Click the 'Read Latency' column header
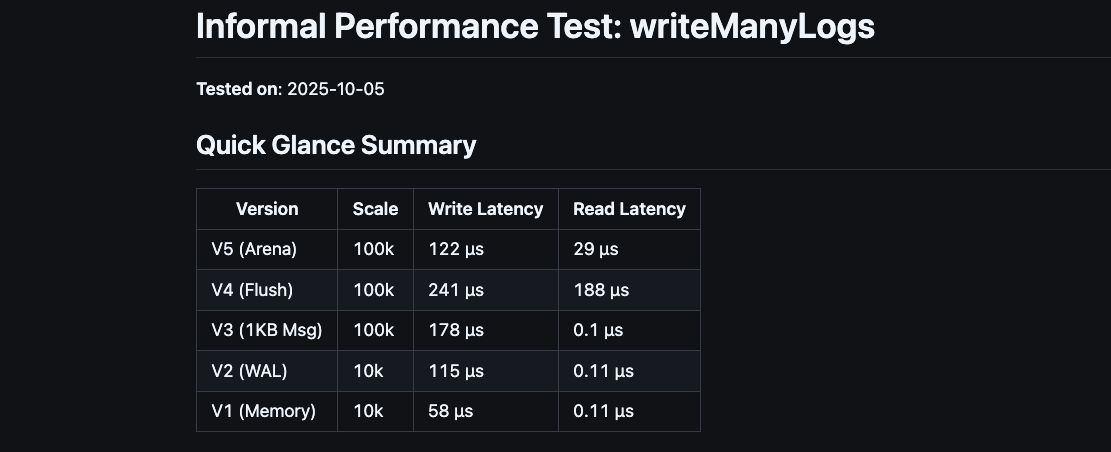This screenshot has height=452, width=1111. click(x=629, y=209)
